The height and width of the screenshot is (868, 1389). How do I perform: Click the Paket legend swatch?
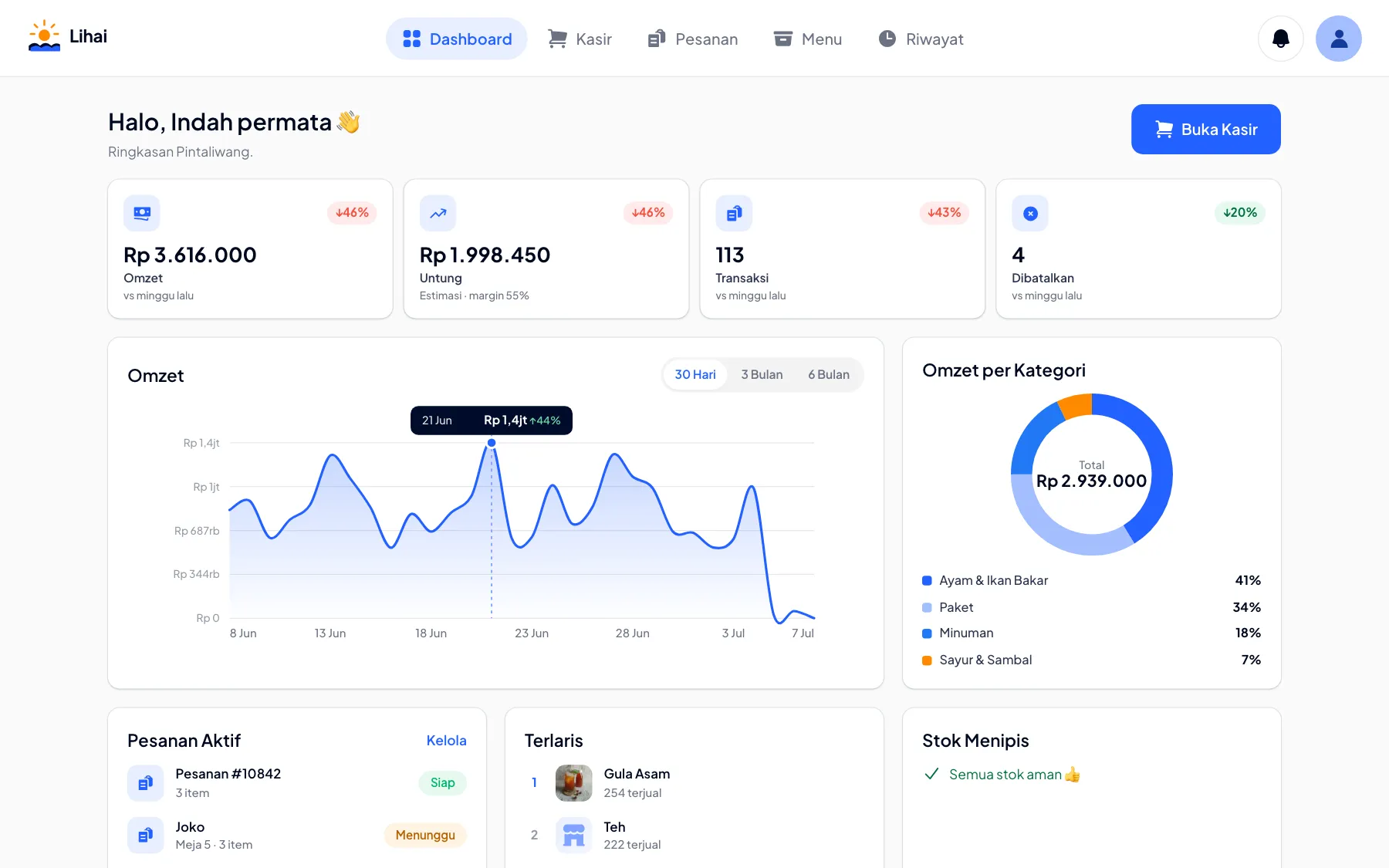(x=927, y=608)
